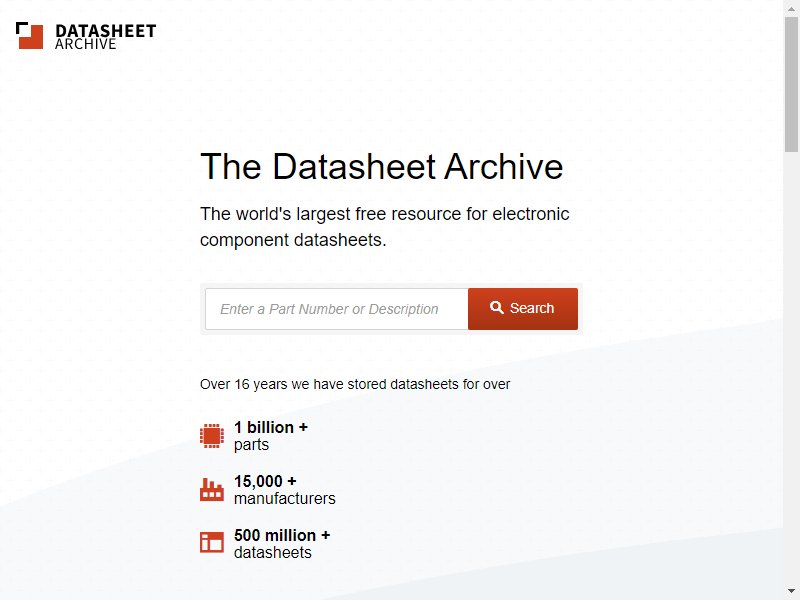Click the ARCHIVE word in header logo

click(x=86, y=44)
